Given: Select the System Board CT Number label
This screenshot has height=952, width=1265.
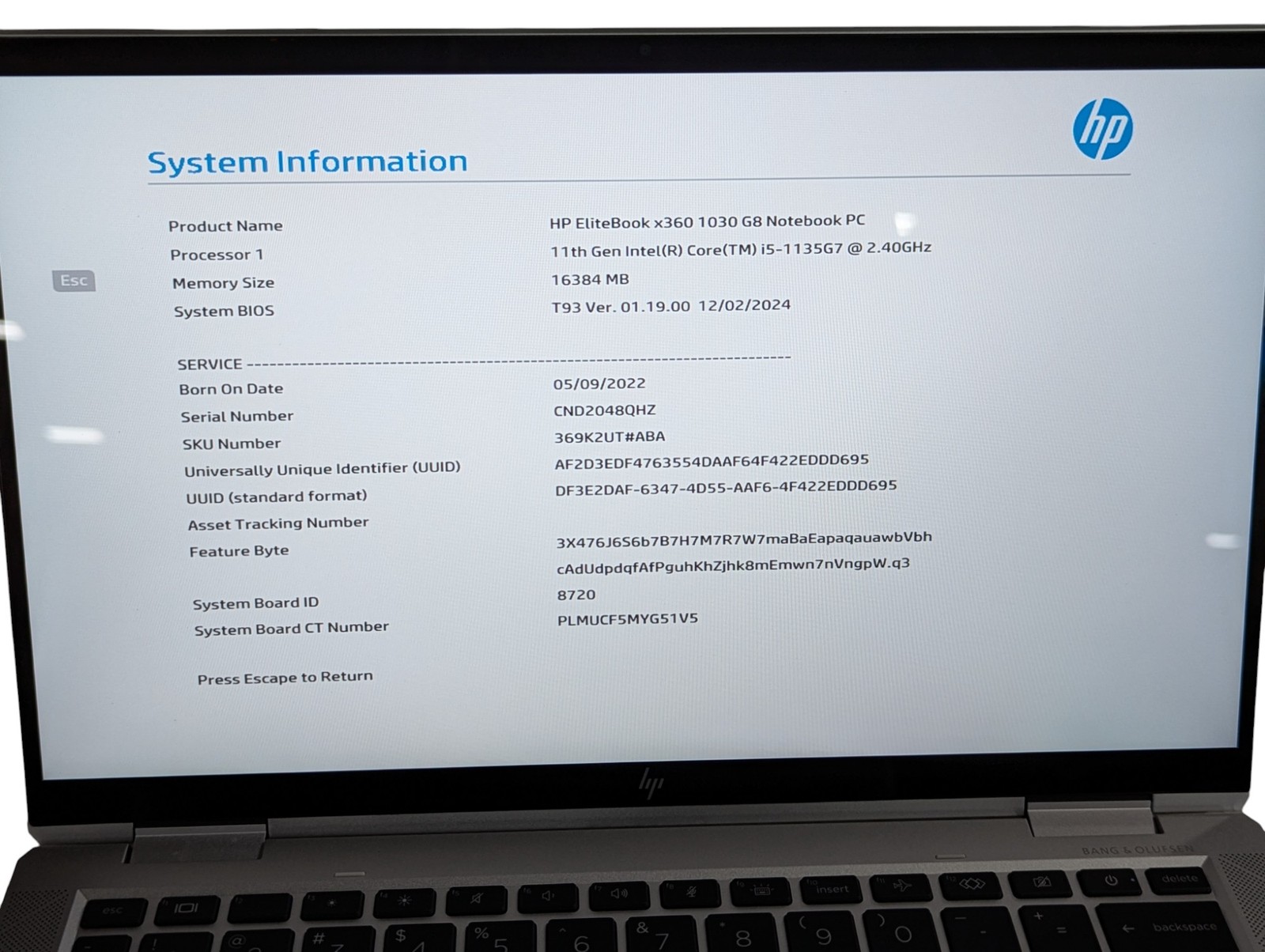Looking at the screenshot, I should (292, 629).
